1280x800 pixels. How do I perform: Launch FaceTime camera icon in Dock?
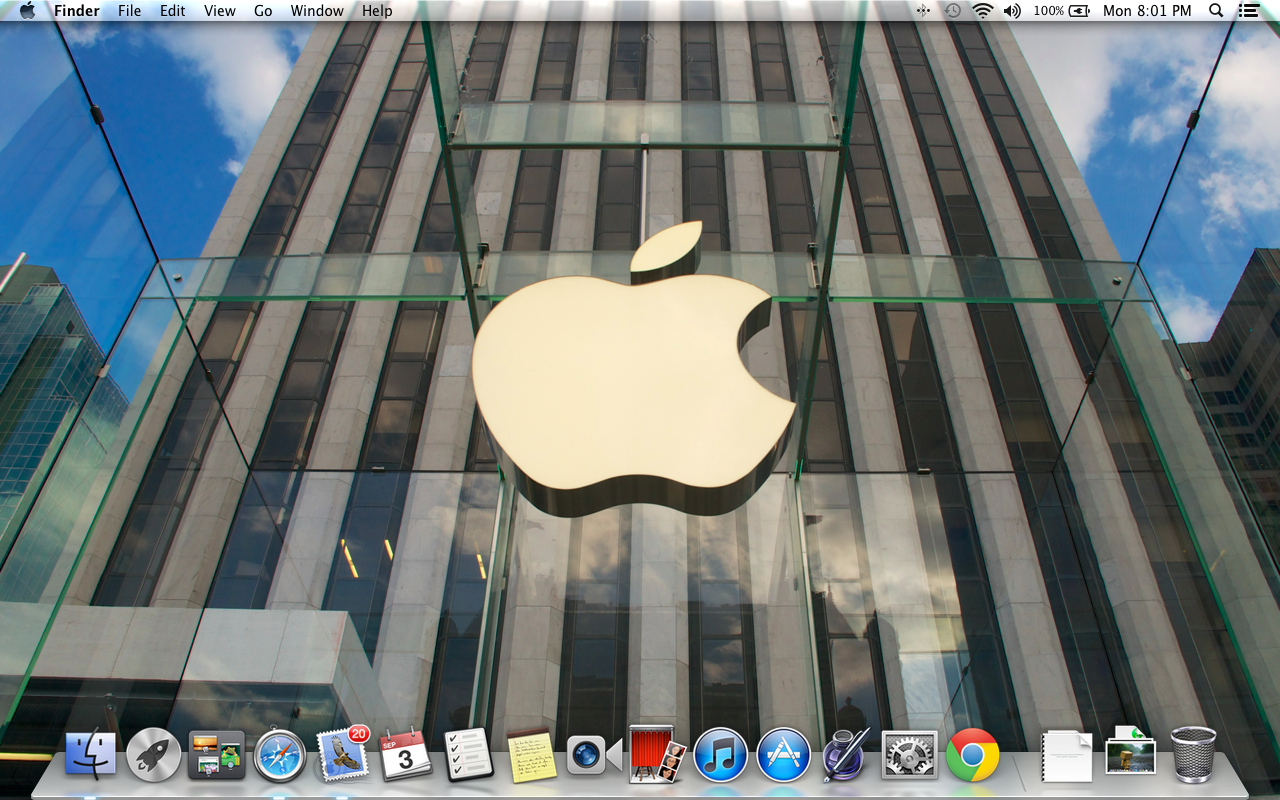click(594, 755)
